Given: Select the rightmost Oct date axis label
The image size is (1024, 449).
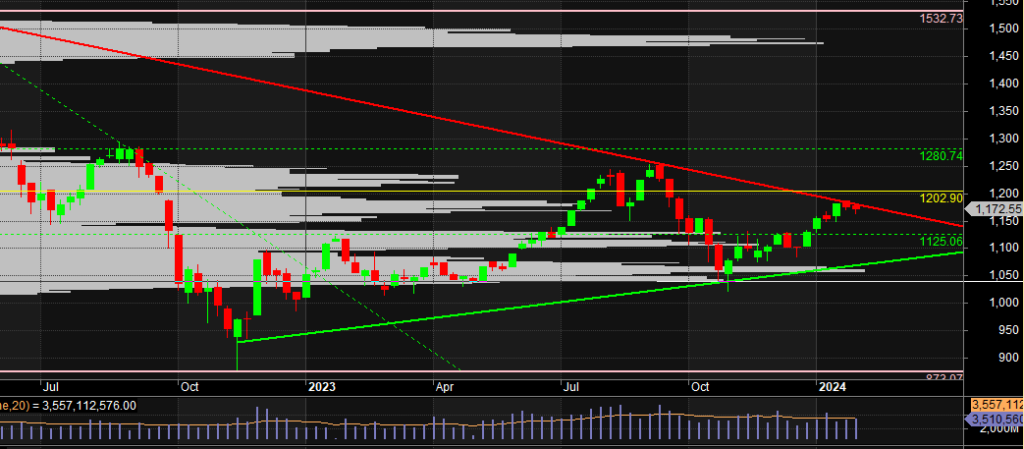Looking at the screenshot, I should click(x=699, y=385).
